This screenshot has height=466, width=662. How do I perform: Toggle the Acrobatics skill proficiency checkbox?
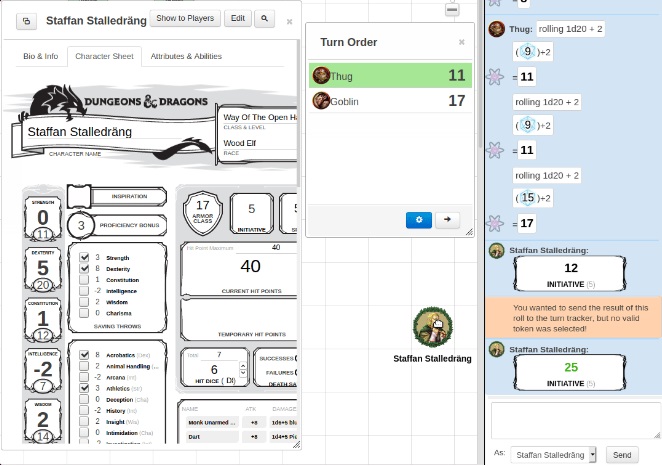pyautogui.click(x=84, y=355)
